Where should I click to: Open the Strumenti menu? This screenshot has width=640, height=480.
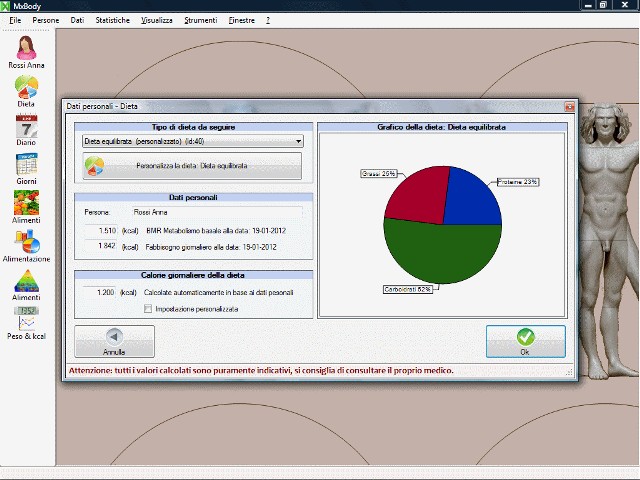[x=200, y=20]
